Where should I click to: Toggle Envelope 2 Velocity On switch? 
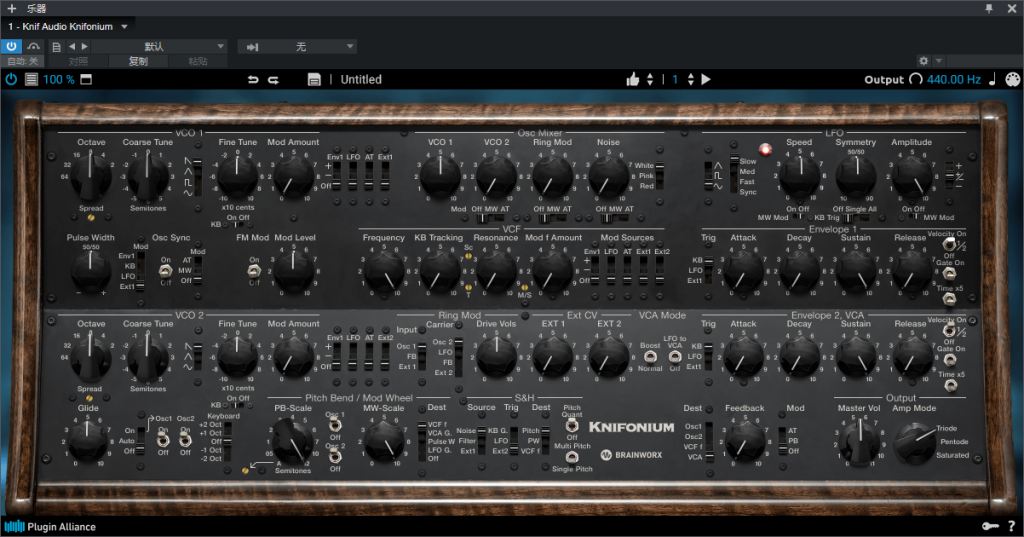[x=949, y=331]
